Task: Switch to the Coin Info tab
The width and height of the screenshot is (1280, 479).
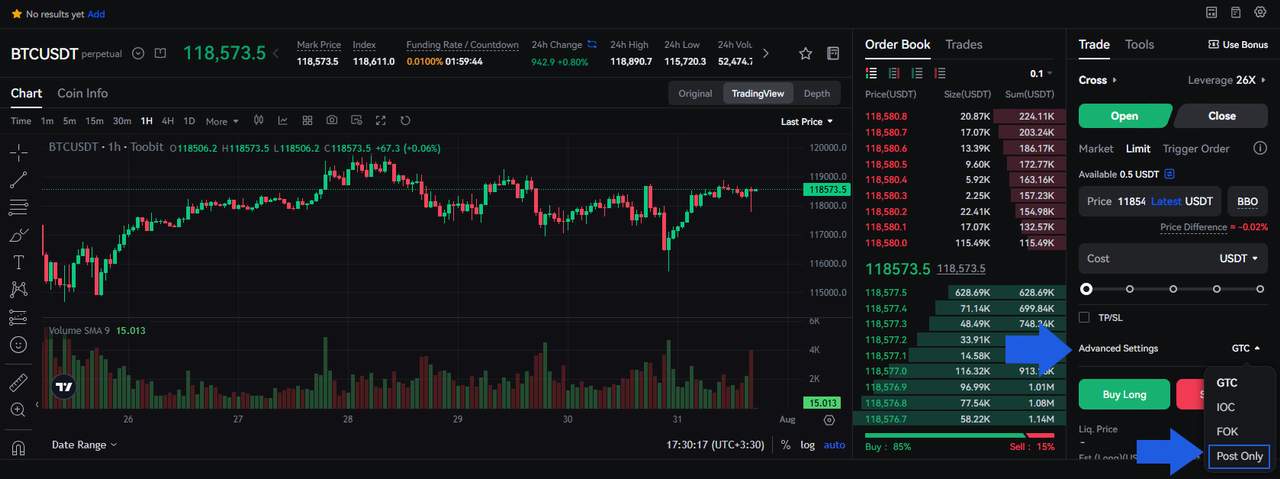Action: click(x=82, y=93)
